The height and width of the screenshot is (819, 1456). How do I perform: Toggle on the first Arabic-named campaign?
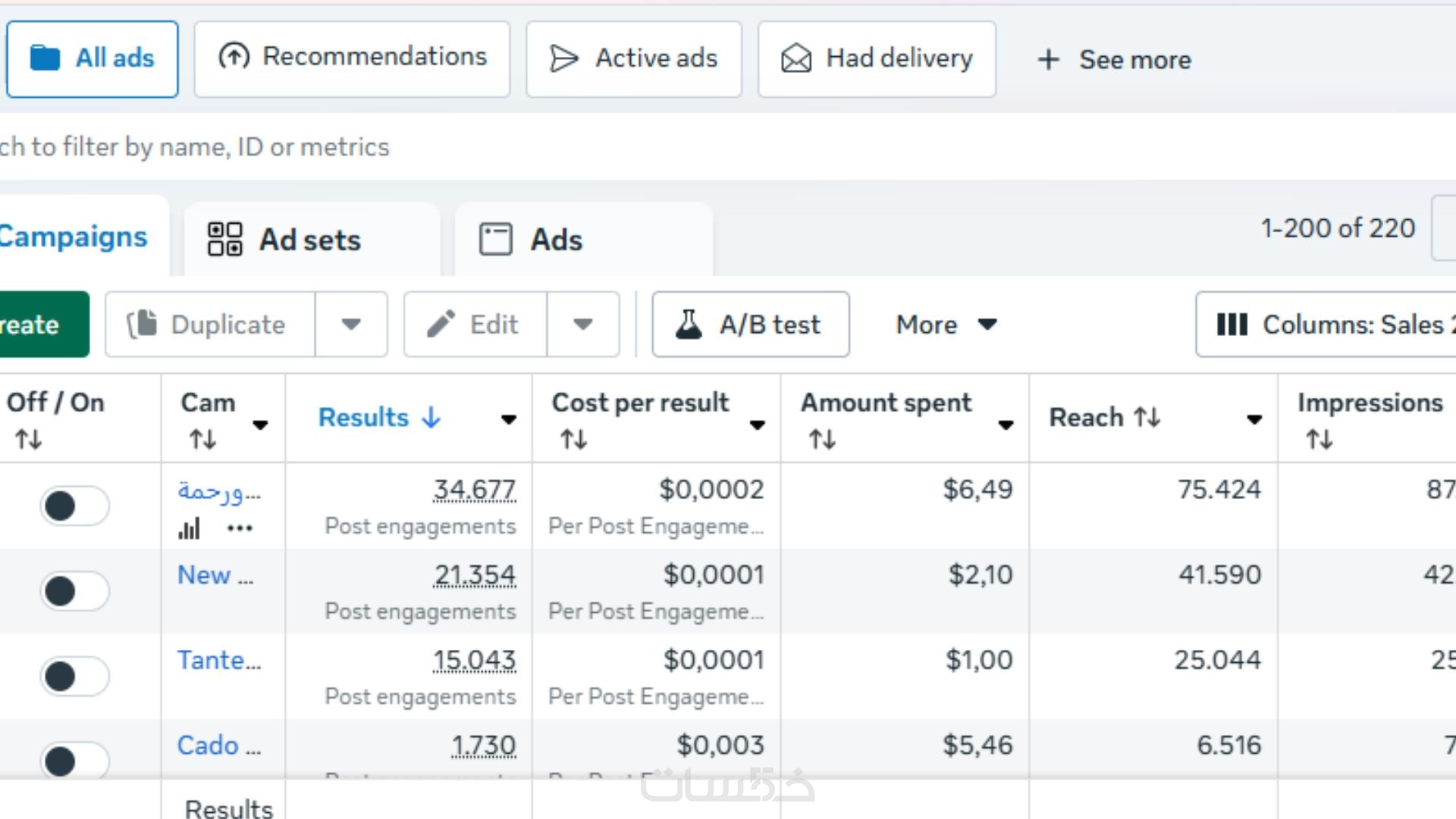(x=74, y=505)
